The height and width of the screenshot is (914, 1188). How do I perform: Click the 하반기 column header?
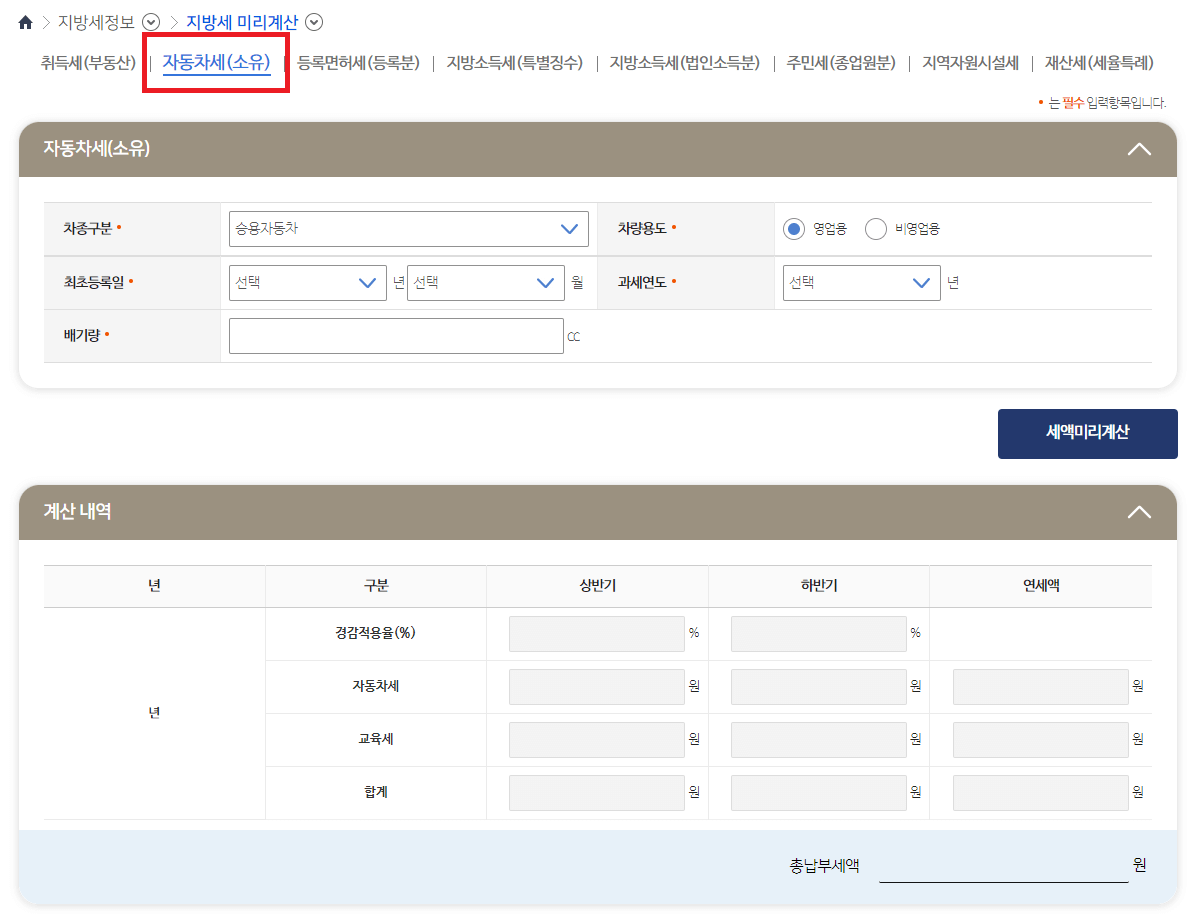tap(819, 586)
